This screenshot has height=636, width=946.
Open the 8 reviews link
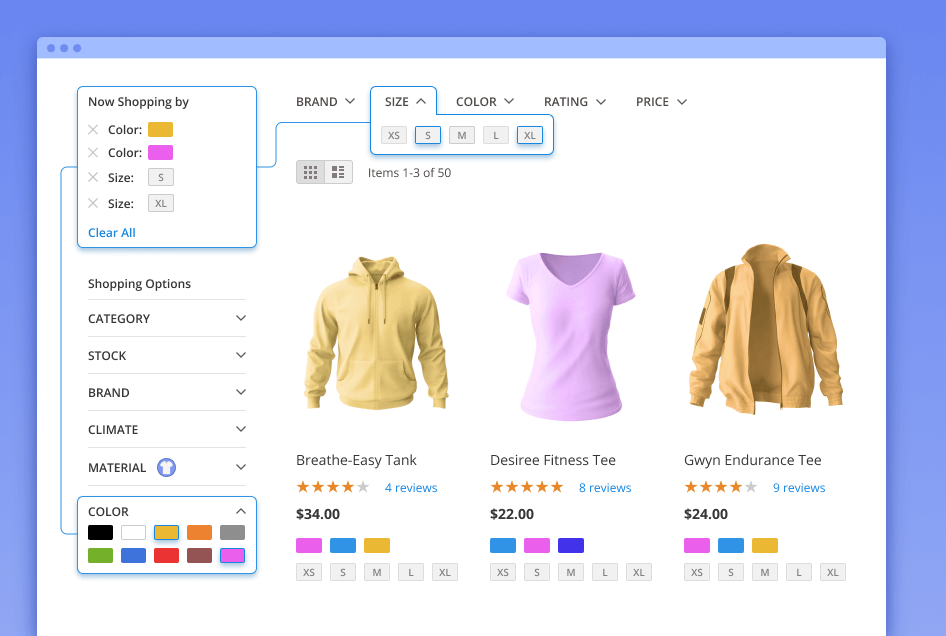(x=604, y=487)
